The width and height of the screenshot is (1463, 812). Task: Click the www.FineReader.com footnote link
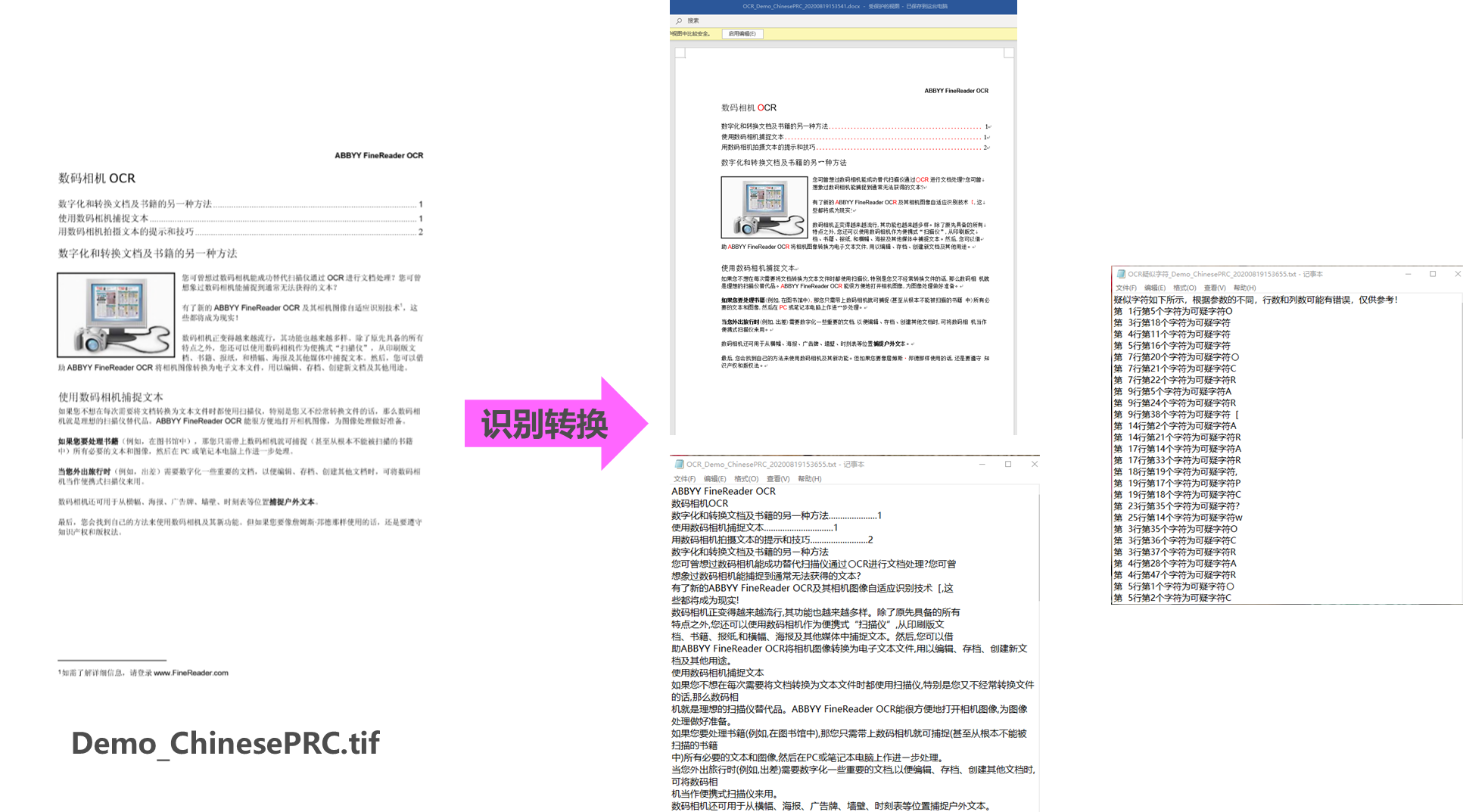click(x=191, y=673)
